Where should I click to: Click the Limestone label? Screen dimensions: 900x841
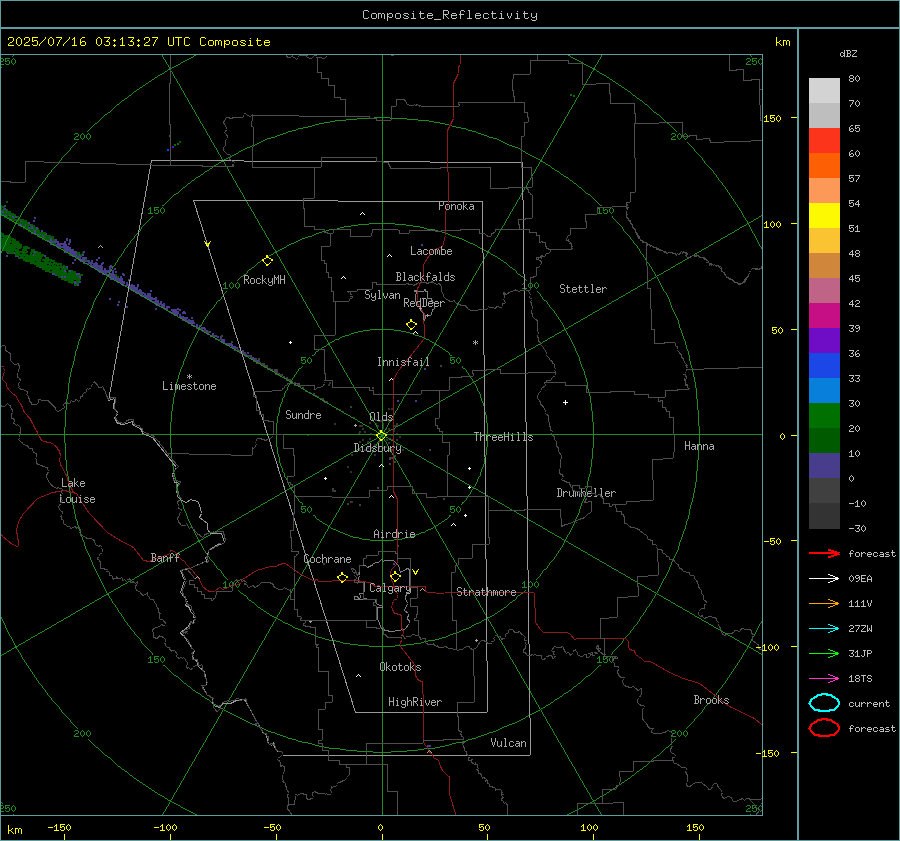[x=189, y=386]
